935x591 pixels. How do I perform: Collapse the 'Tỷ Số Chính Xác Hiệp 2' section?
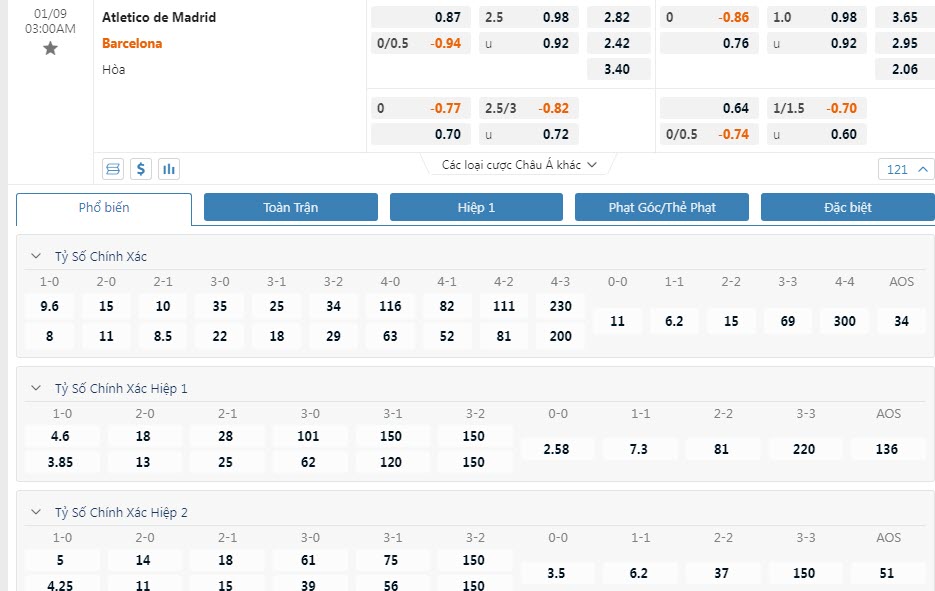pos(37,512)
